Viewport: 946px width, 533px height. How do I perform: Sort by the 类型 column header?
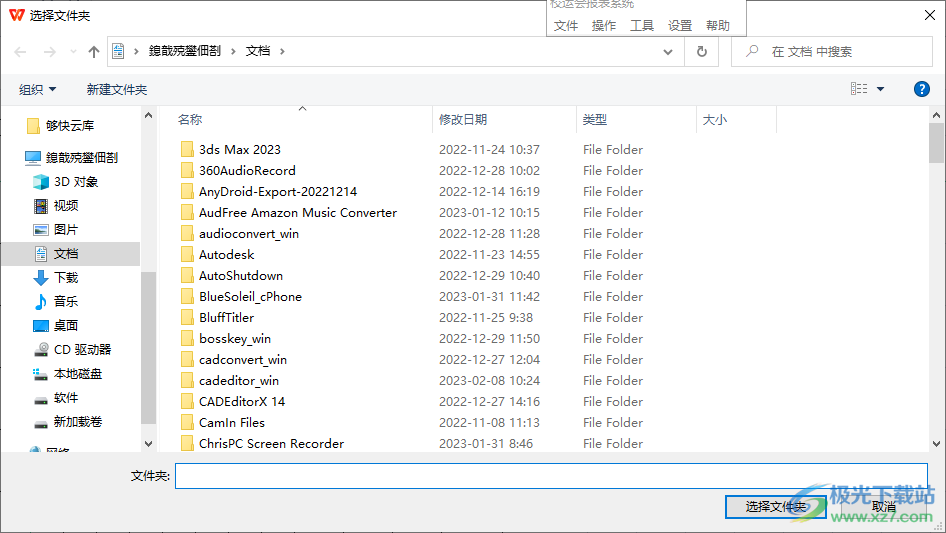(595, 120)
